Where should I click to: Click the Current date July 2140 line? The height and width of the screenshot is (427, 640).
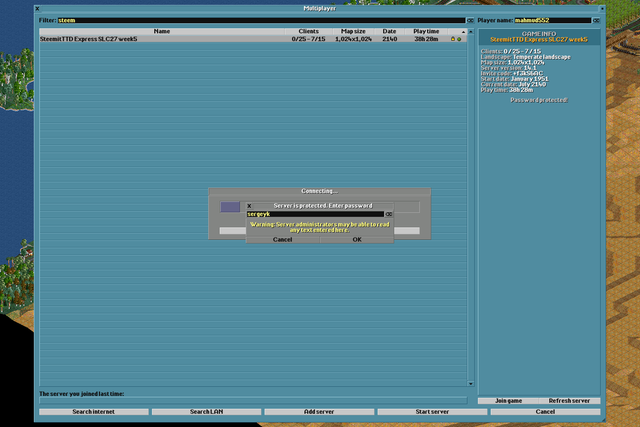click(x=513, y=85)
